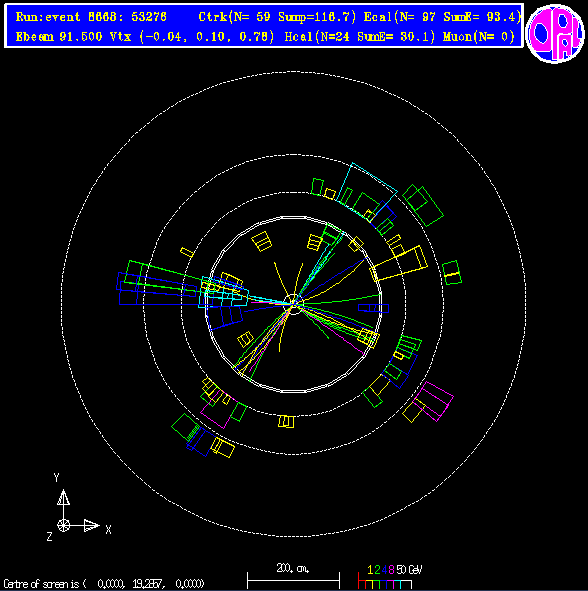Click the green 2 GeV legend number
Screen dimensions: 588x591
tap(377, 570)
